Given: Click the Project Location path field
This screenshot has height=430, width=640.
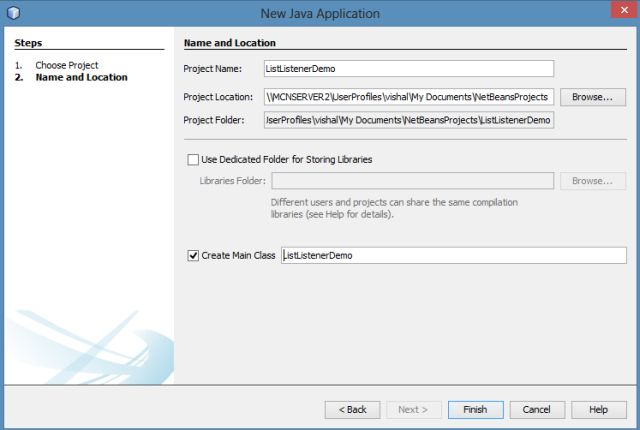Looking at the screenshot, I should coord(409,97).
